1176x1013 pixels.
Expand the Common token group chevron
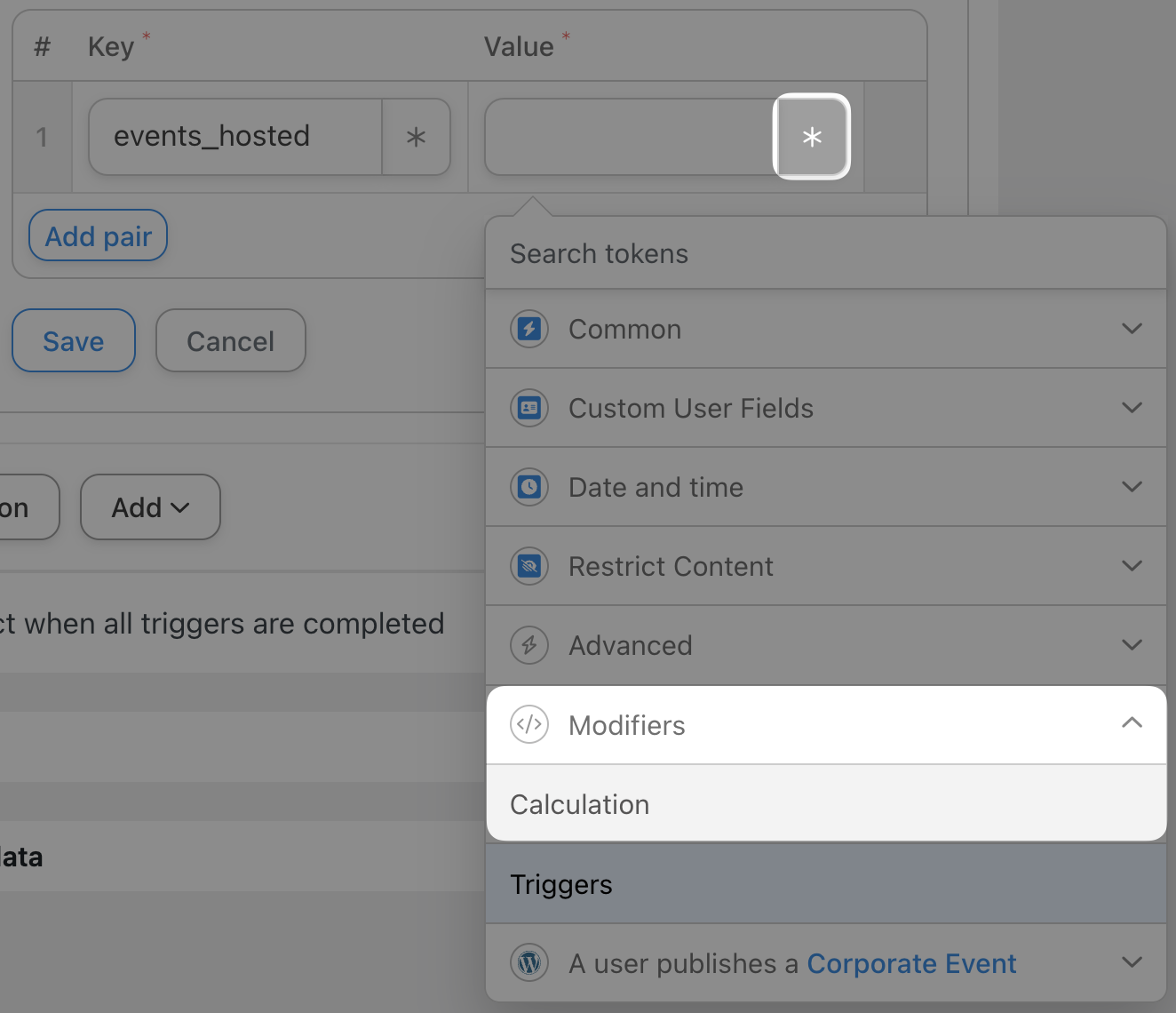click(x=1132, y=329)
